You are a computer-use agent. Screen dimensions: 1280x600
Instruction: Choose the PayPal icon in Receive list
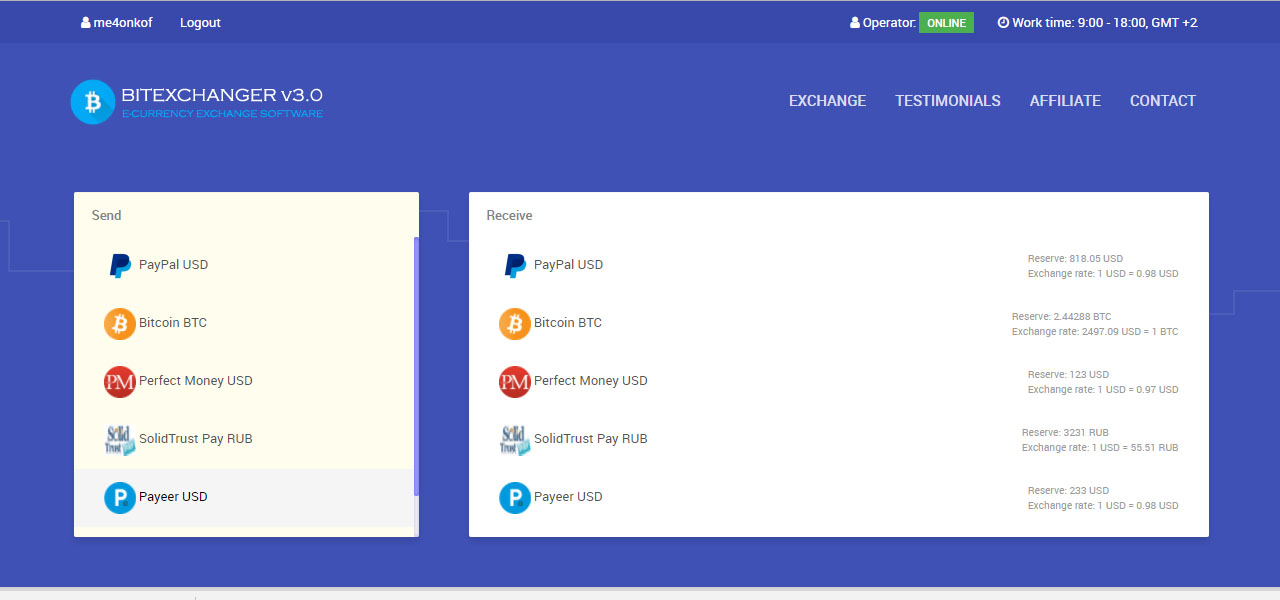pyautogui.click(x=515, y=265)
